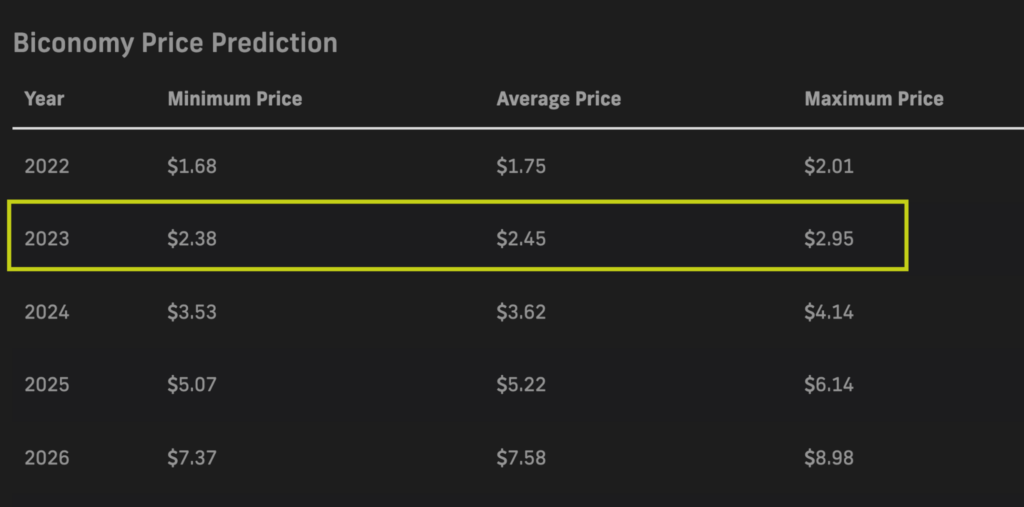Click the 2025 year cell
The image size is (1024, 507).
pyautogui.click(x=46, y=384)
